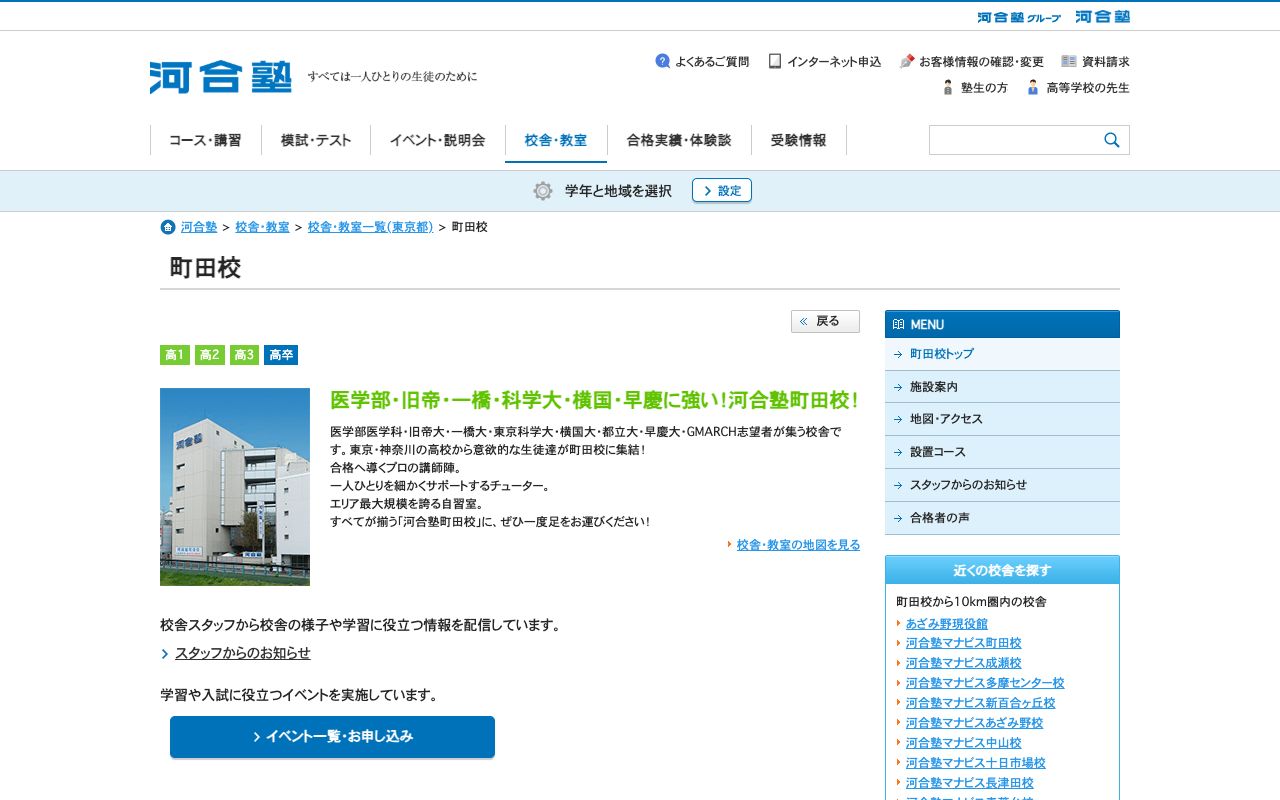Select 地図・アクセス in the side menu
The width and height of the screenshot is (1280, 800).
pos(1002,420)
